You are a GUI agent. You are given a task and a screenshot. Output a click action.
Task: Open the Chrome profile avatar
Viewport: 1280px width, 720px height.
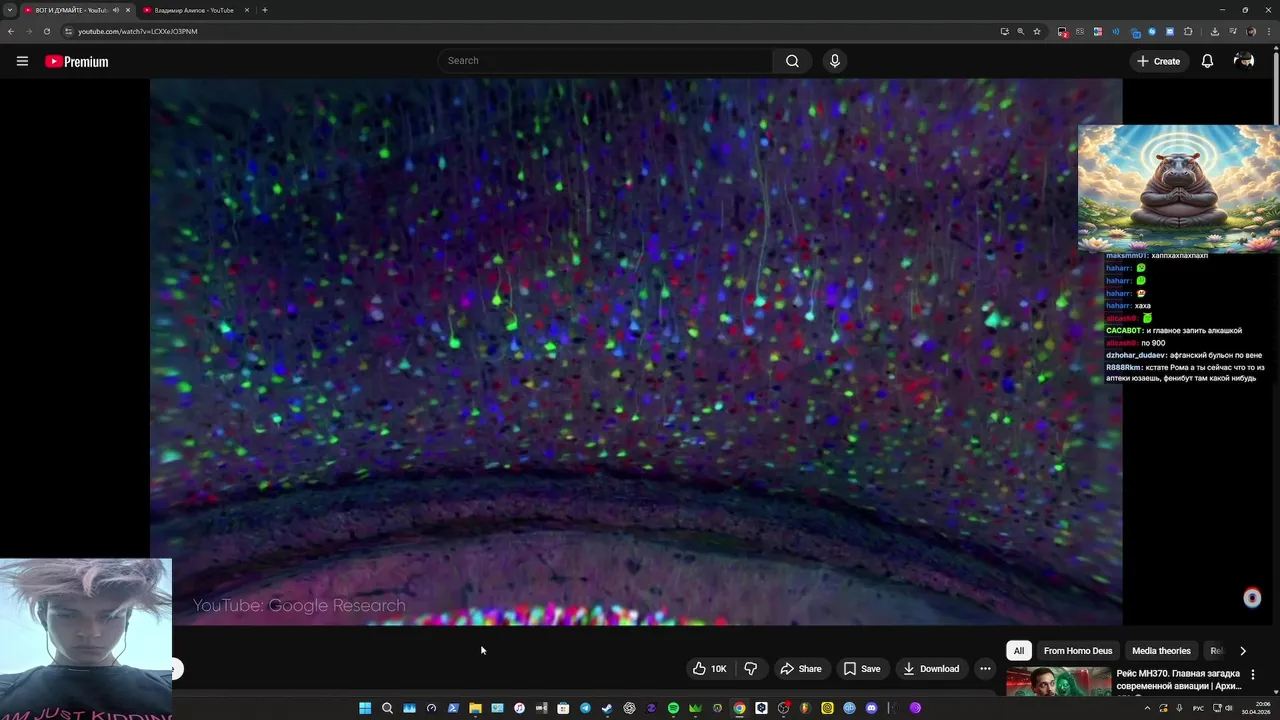(1251, 31)
